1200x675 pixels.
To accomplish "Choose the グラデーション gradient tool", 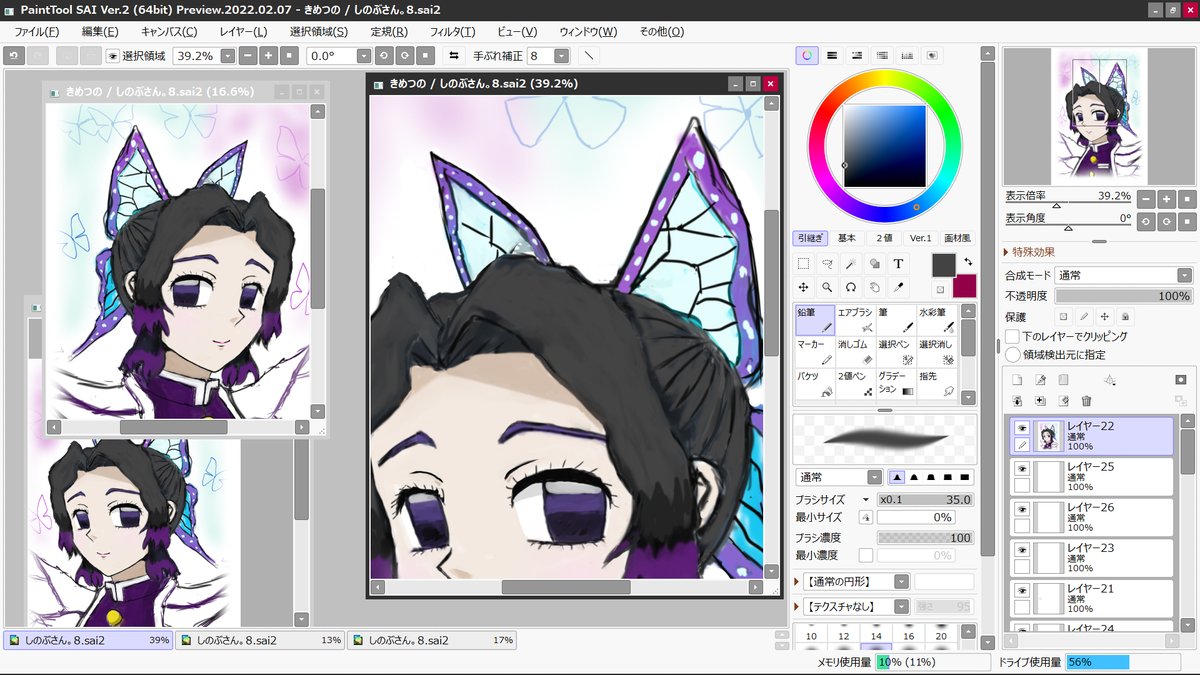I will 896,384.
